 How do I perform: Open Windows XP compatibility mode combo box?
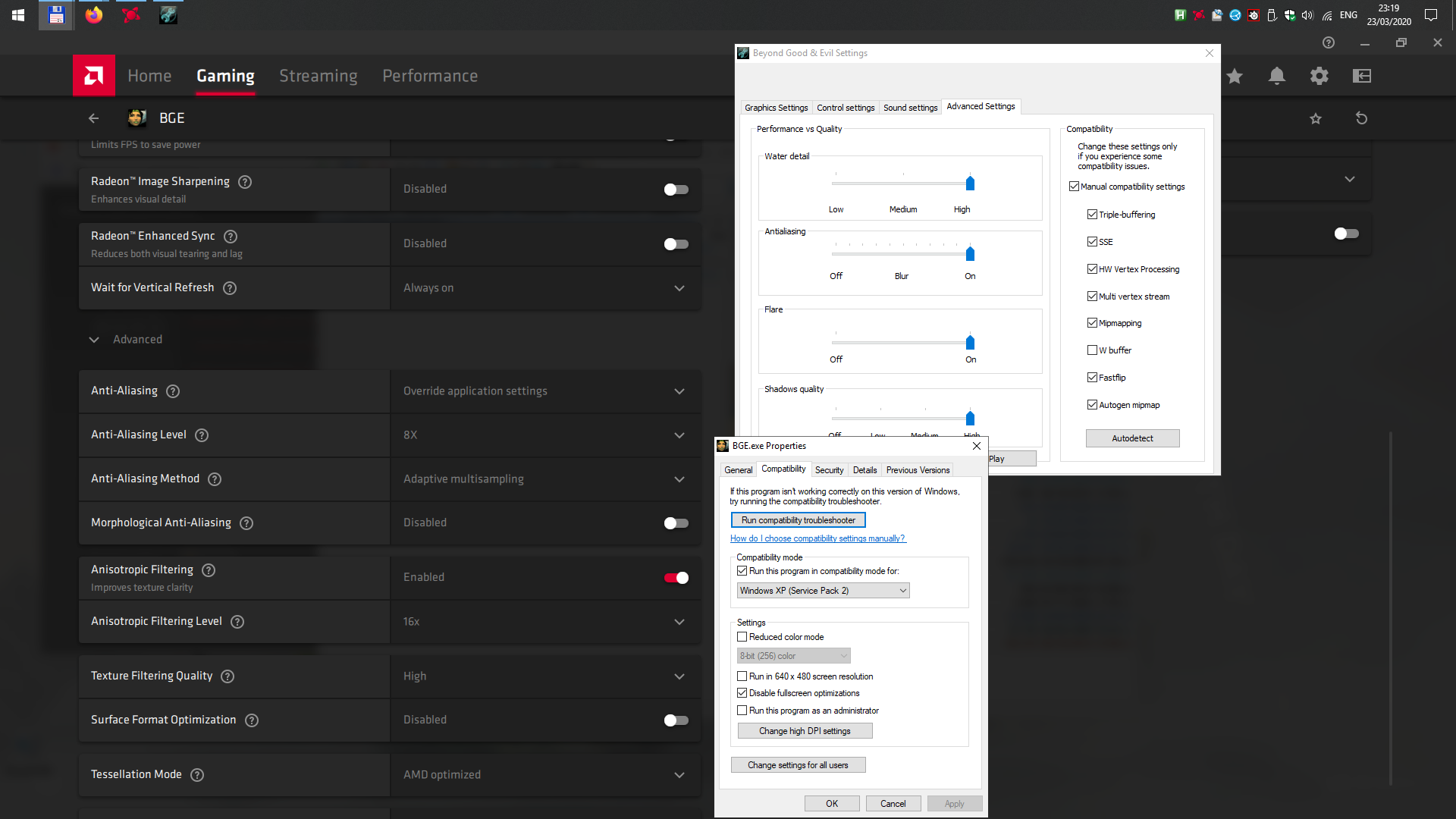(823, 591)
